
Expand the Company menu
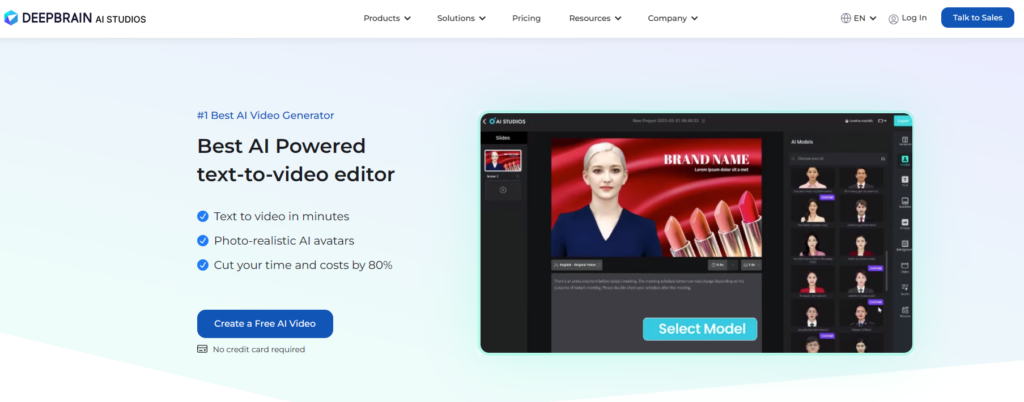673,18
